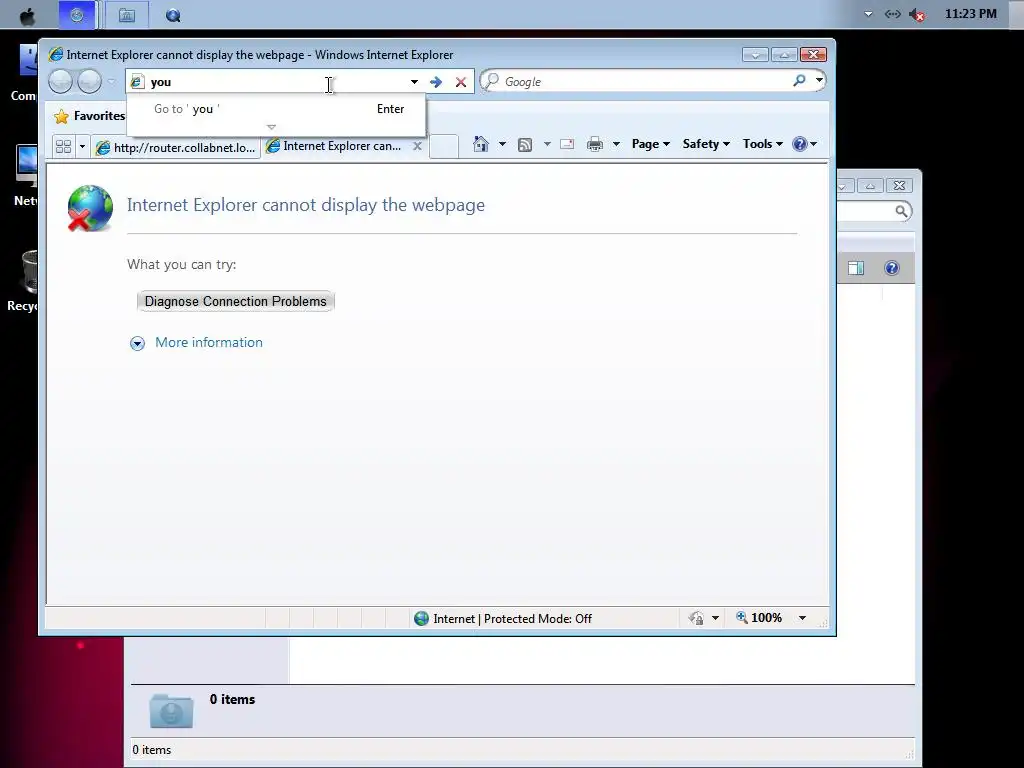Switch to router.collabnet tab
The width and height of the screenshot is (1024, 768).
(176, 147)
